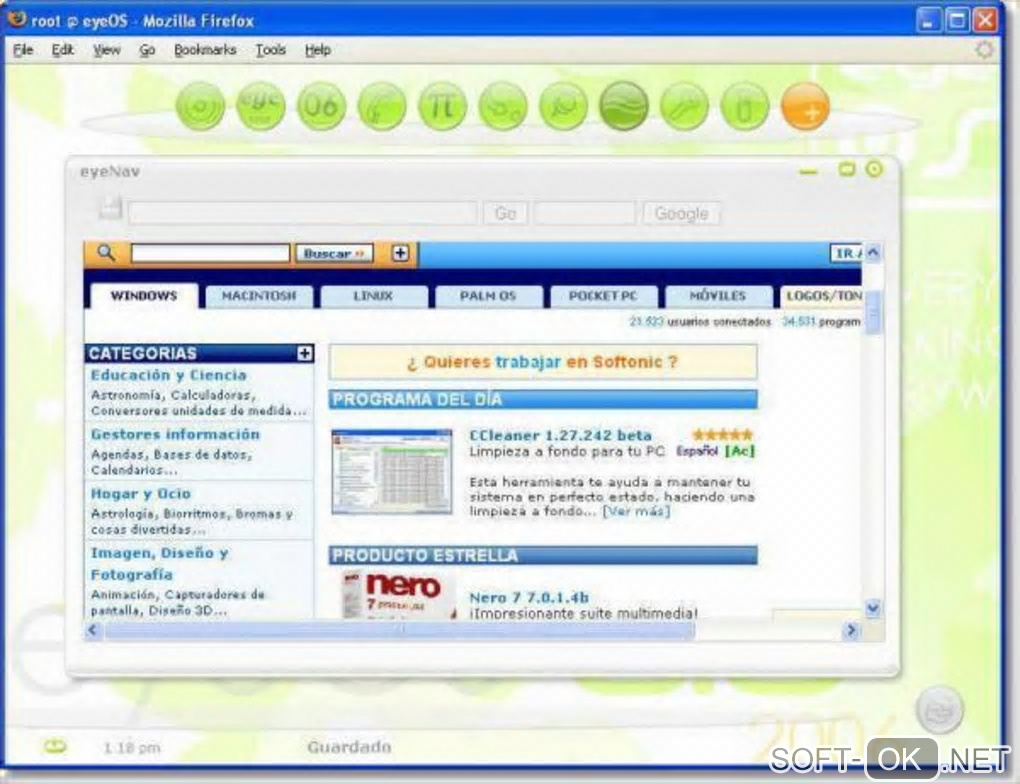
Task: Click the five-star rating for CCleaner
Action: click(722, 434)
